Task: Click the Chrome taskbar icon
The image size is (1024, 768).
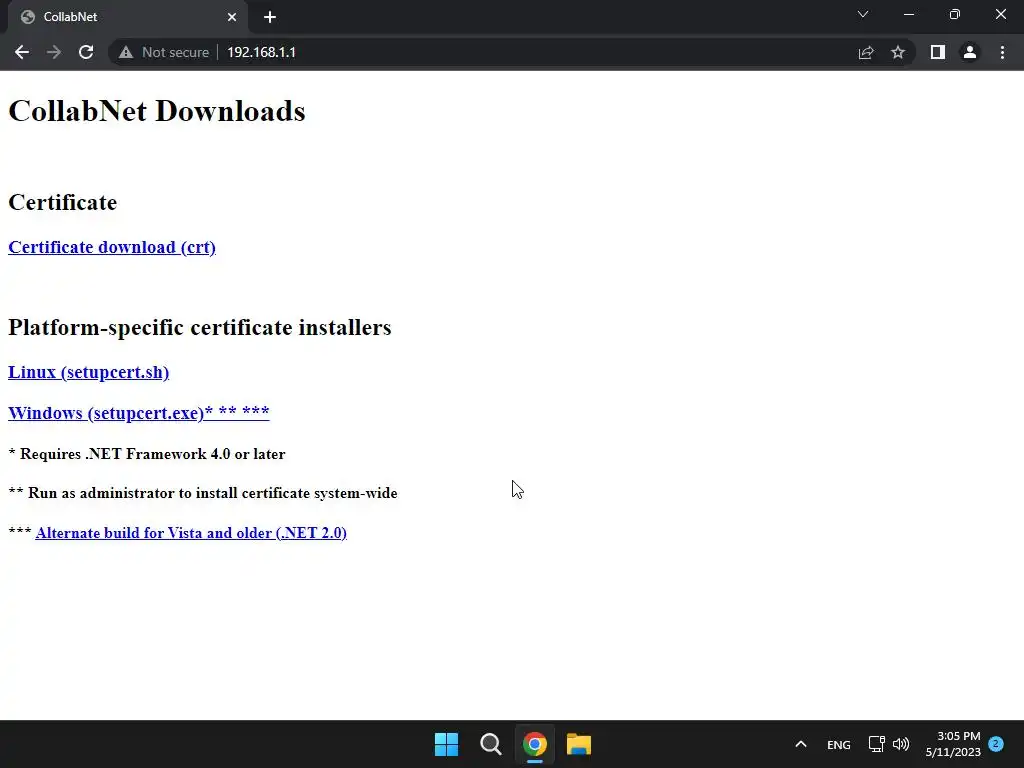Action: pyautogui.click(x=534, y=744)
